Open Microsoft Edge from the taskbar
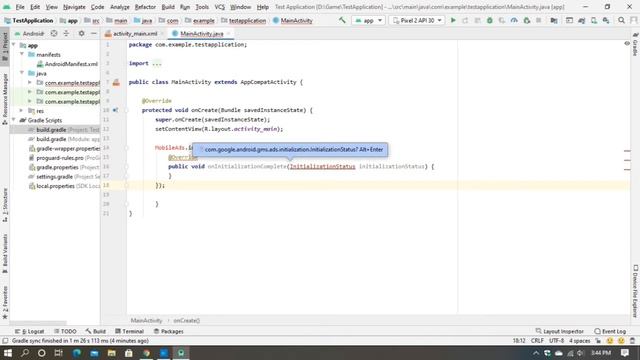 (x=77, y=353)
